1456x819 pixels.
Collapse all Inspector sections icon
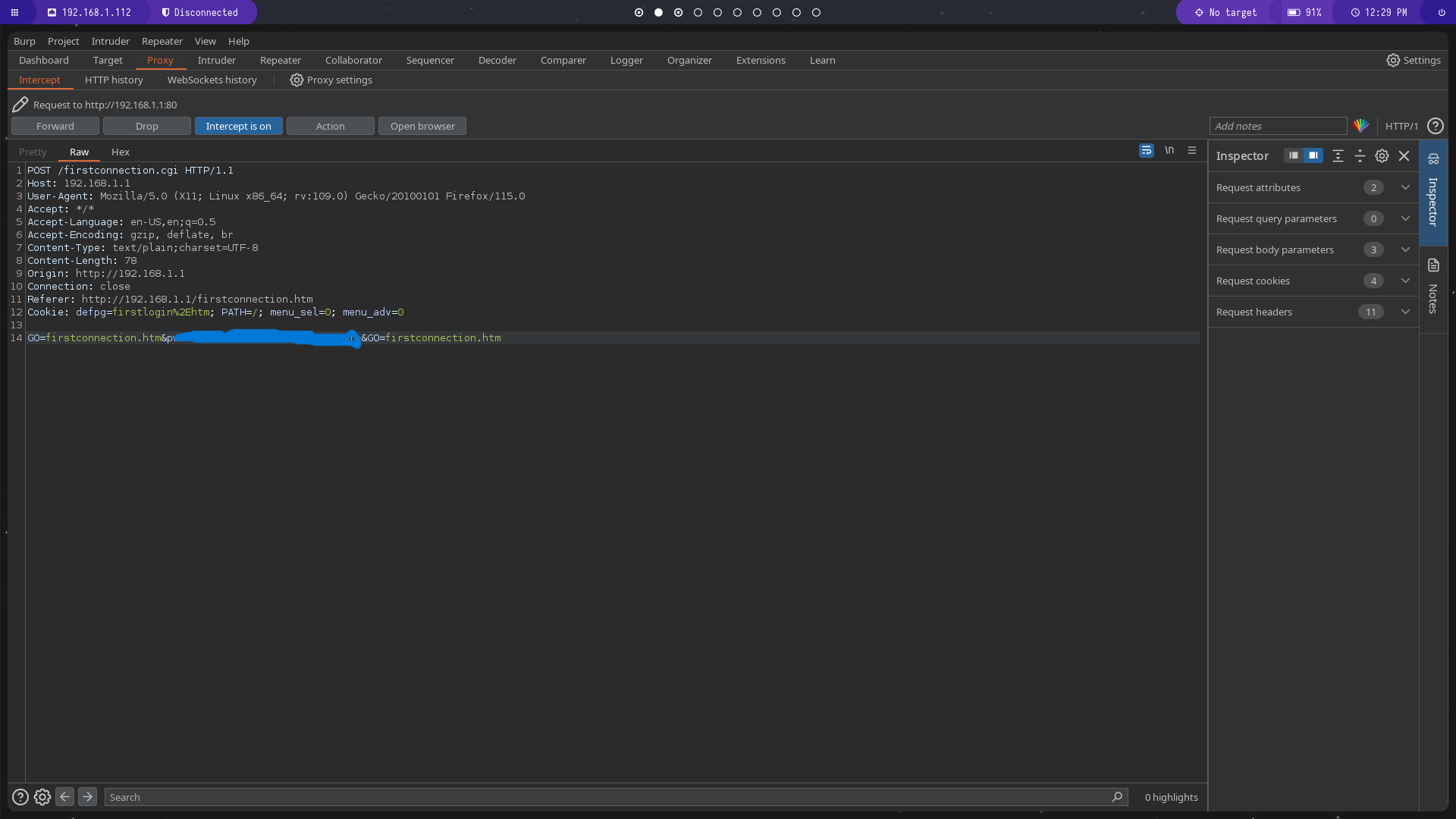(x=1360, y=155)
